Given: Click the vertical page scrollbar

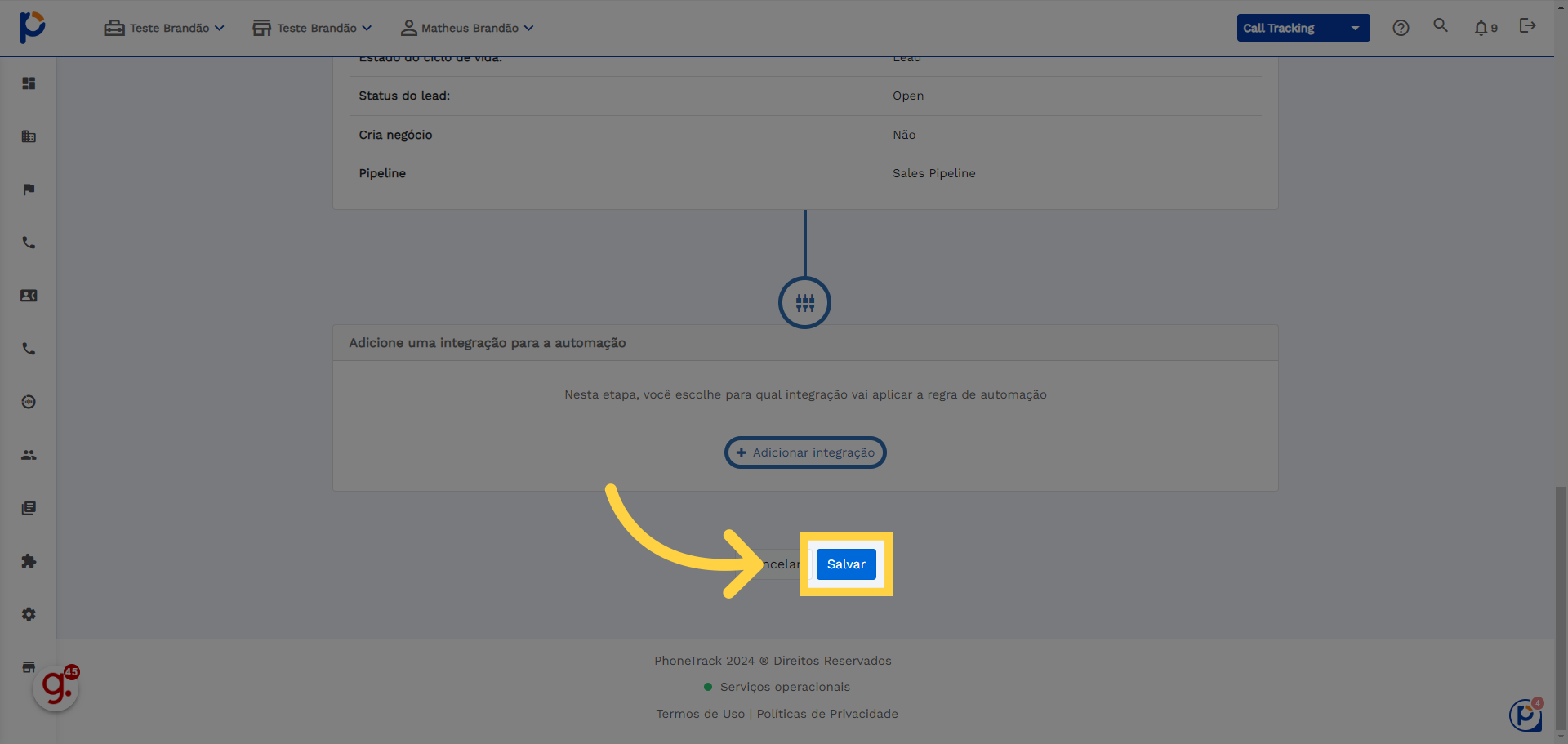Looking at the screenshot, I should [1561, 608].
